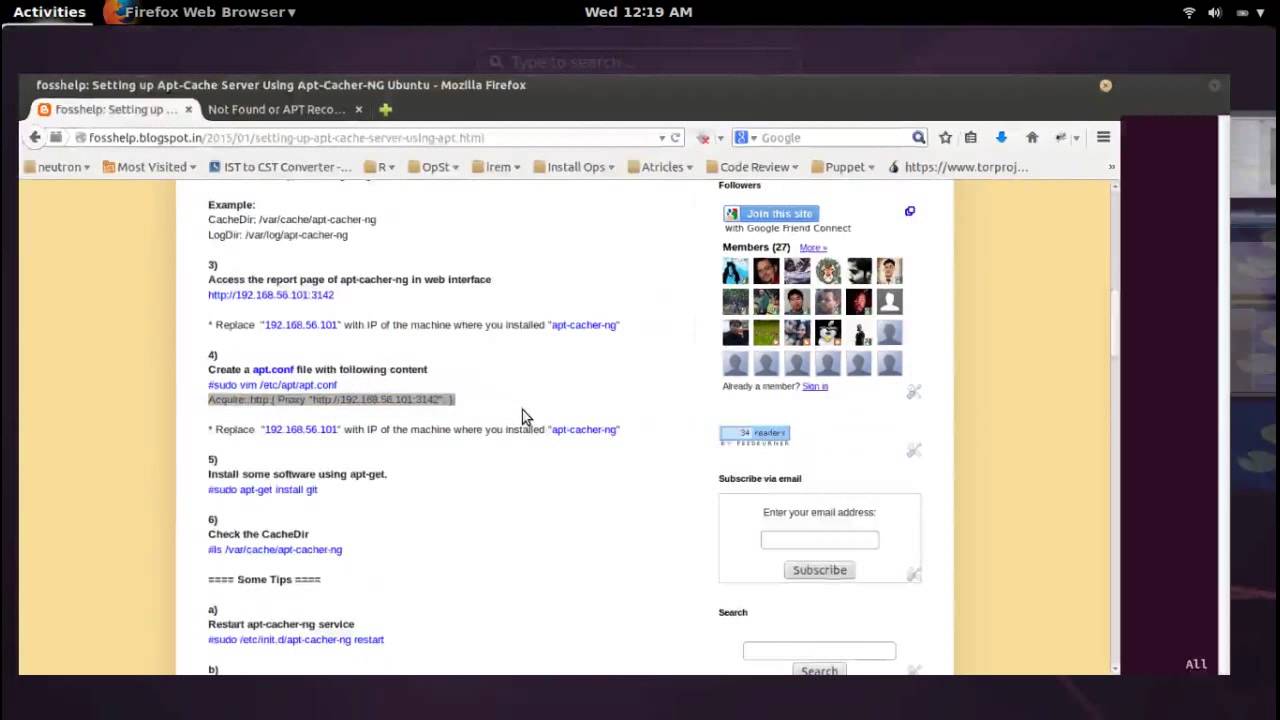Click the '#sudo vim /etc/apt/apt.conf' text
The width and height of the screenshot is (1280, 720).
272,385
